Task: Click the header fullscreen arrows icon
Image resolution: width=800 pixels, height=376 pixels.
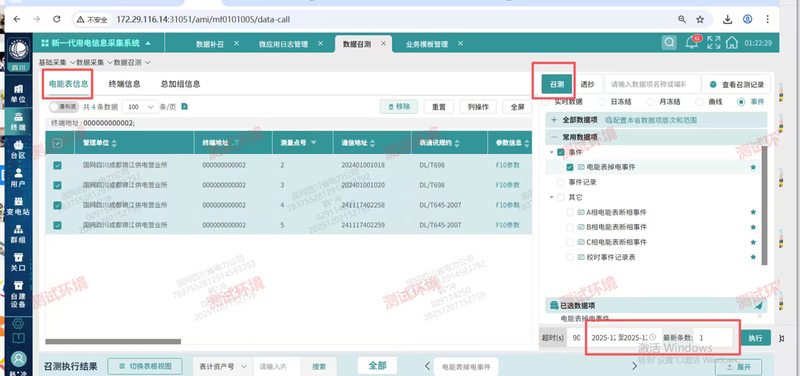Action: 714,43
